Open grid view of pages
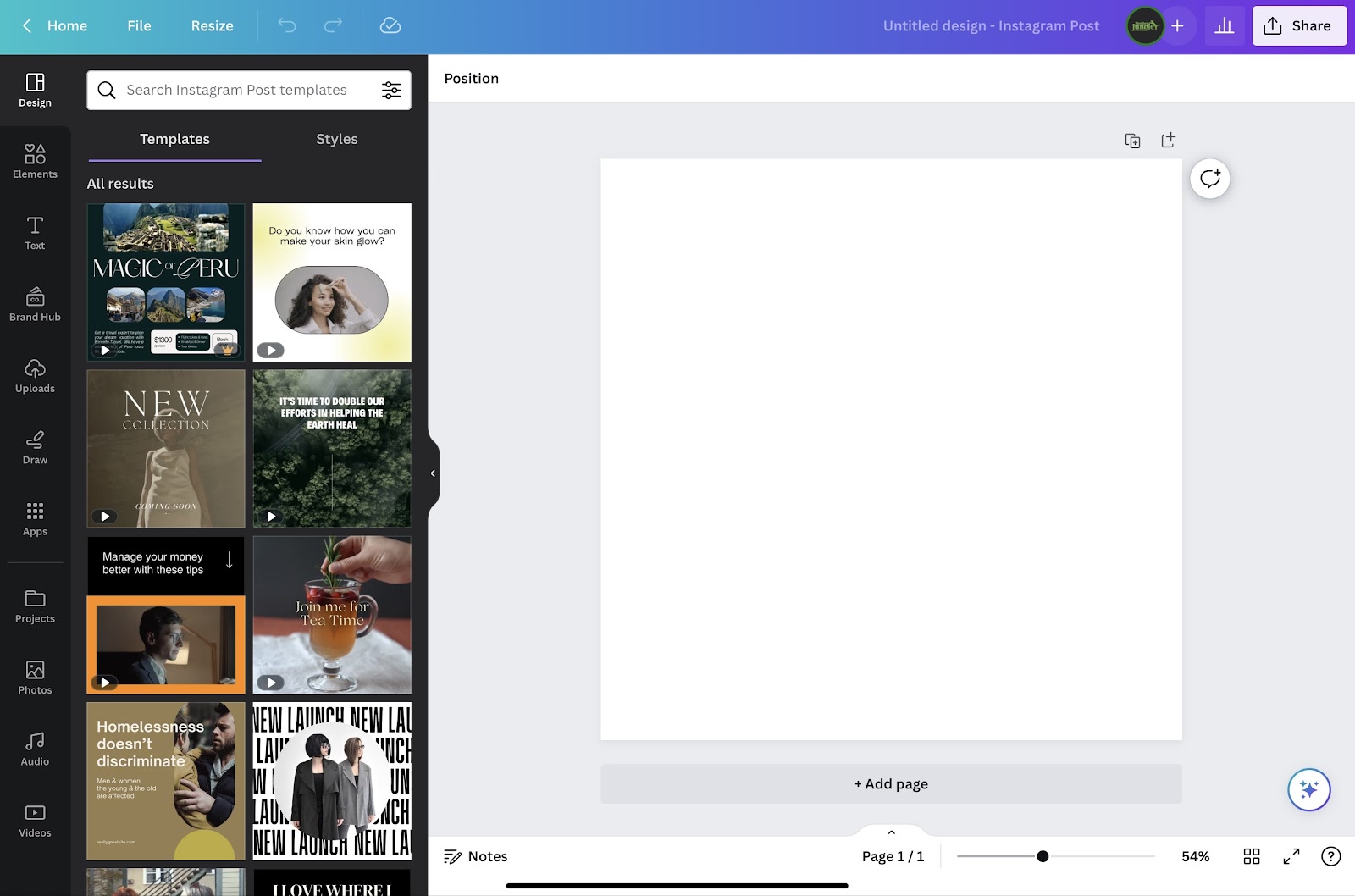1355x896 pixels. 1252,856
